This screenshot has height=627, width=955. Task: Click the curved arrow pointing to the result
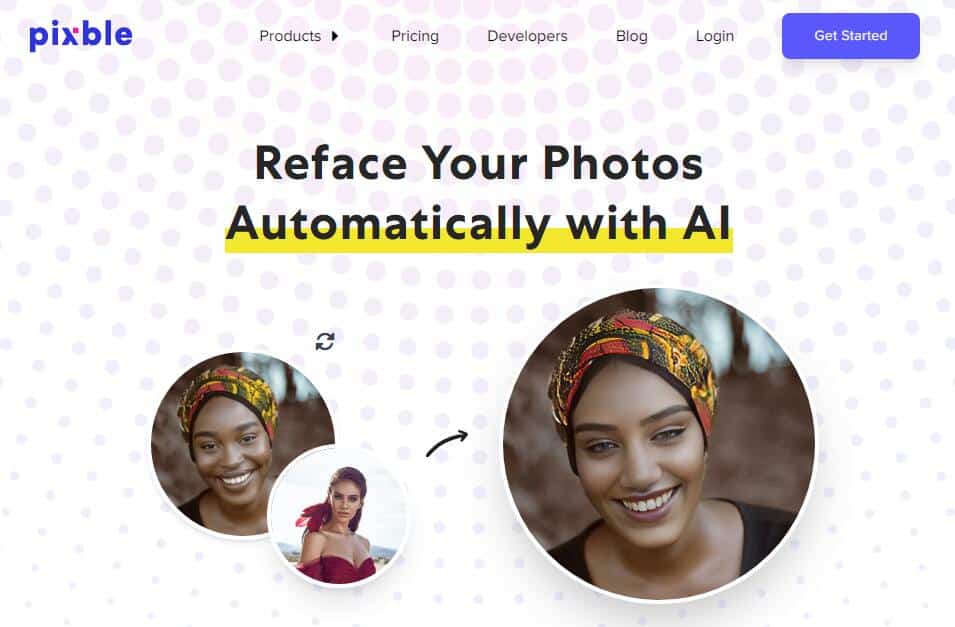[446, 443]
